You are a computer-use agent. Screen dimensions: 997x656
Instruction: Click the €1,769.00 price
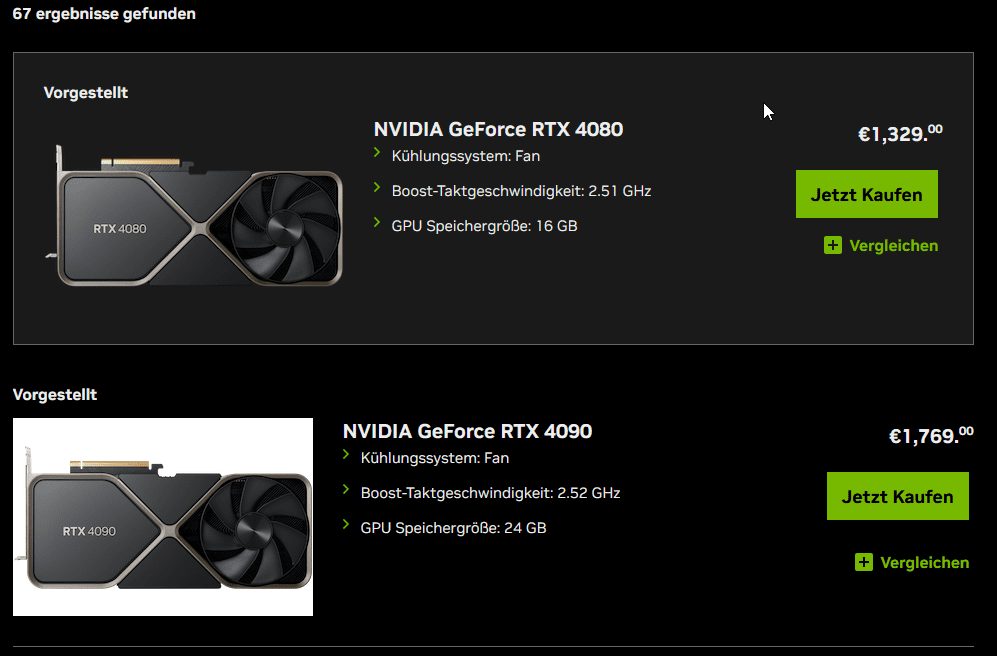(931, 435)
